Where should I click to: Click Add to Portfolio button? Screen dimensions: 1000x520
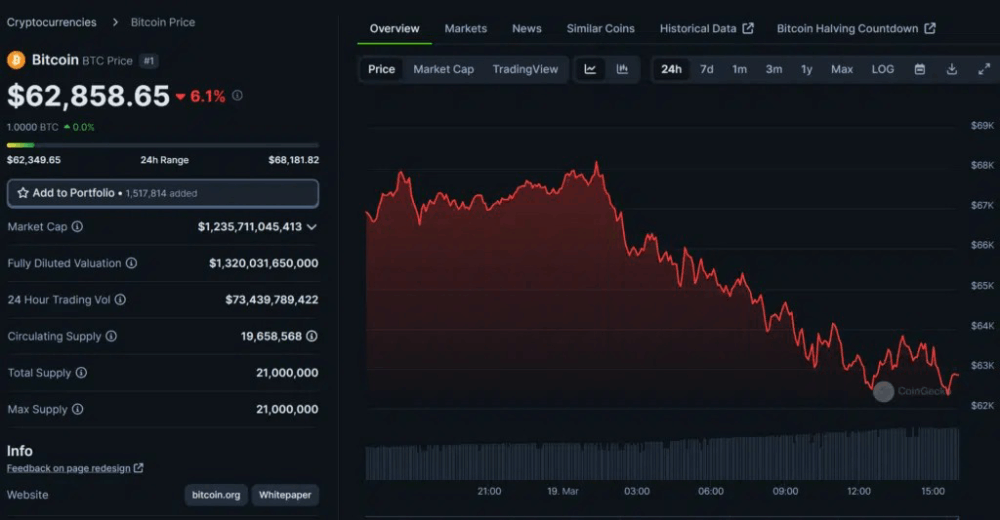[x=163, y=193]
